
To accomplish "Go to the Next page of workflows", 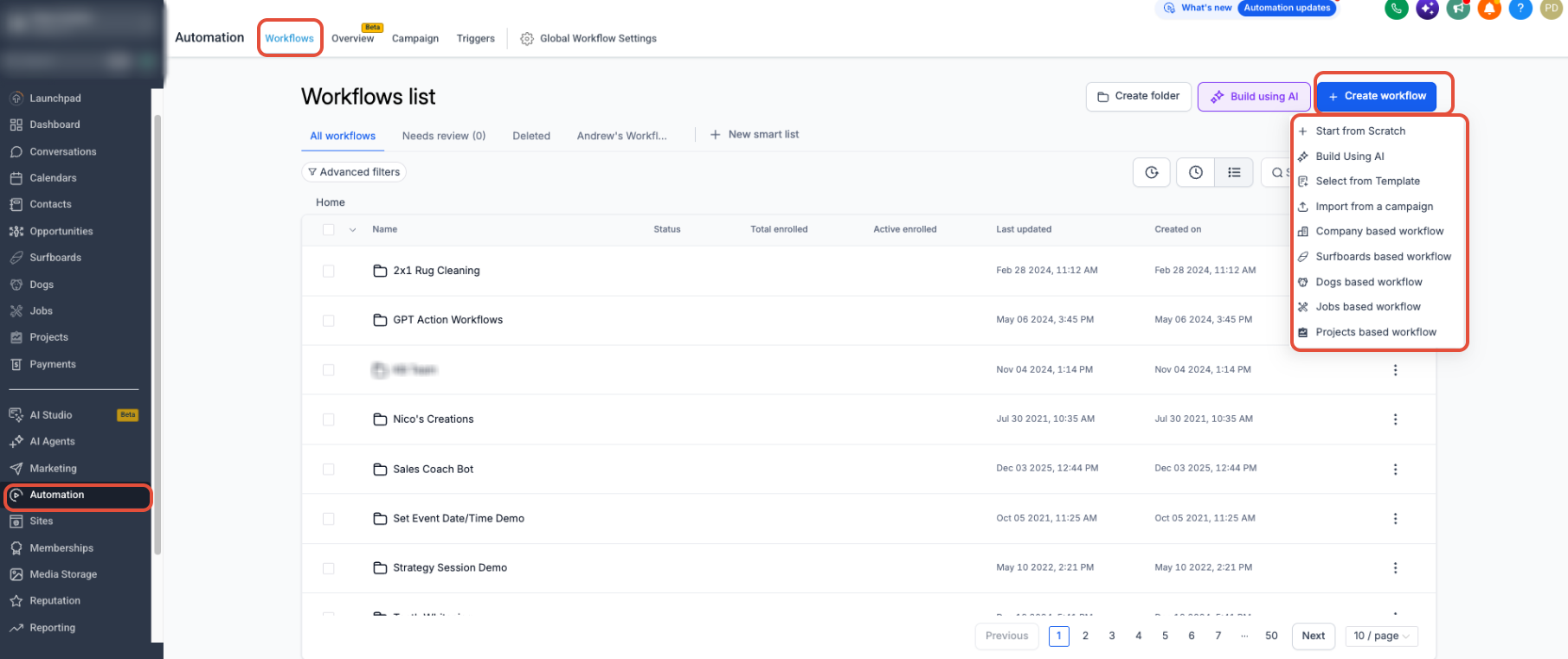I will click(x=1314, y=636).
